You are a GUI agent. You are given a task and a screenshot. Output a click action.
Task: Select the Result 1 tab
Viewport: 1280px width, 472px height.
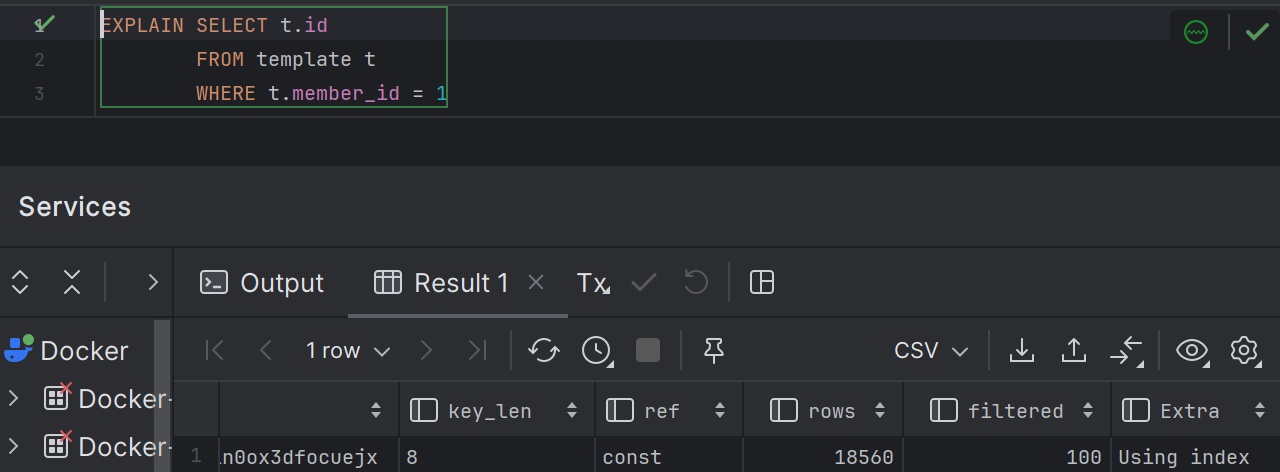[442, 283]
